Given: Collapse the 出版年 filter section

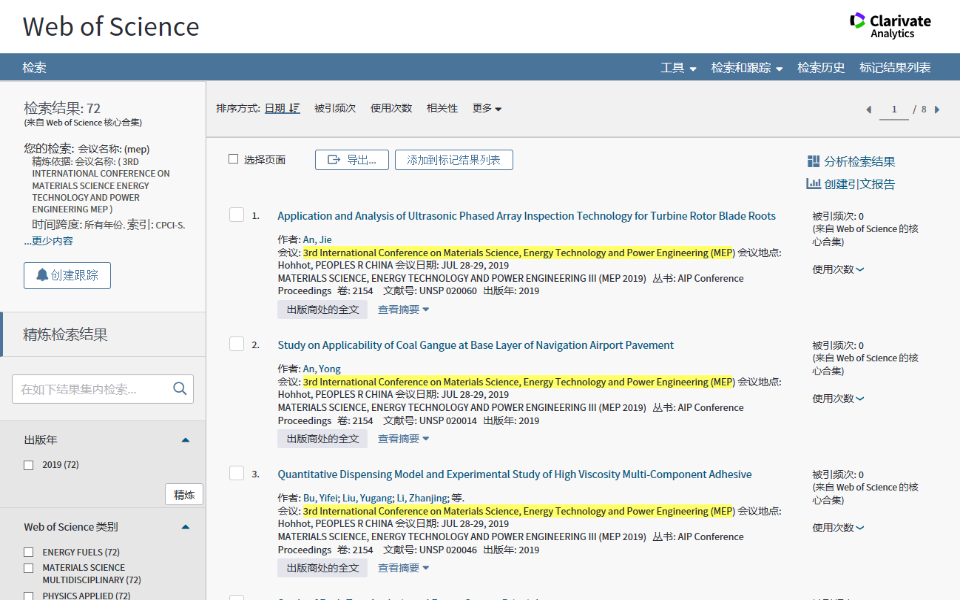Looking at the screenshot, I should tap(186, 440).
